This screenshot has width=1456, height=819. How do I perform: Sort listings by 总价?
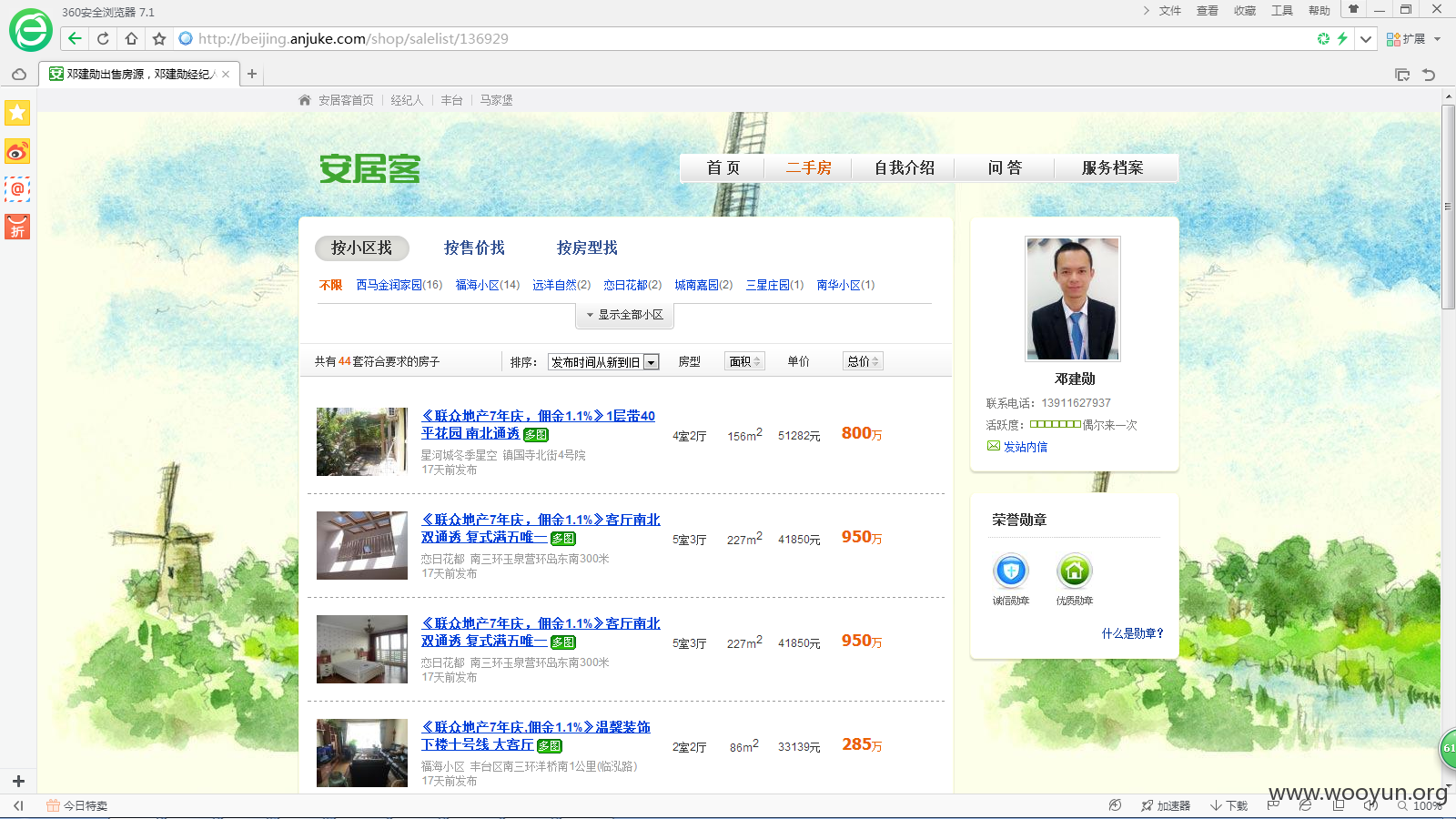click(863, 361)
